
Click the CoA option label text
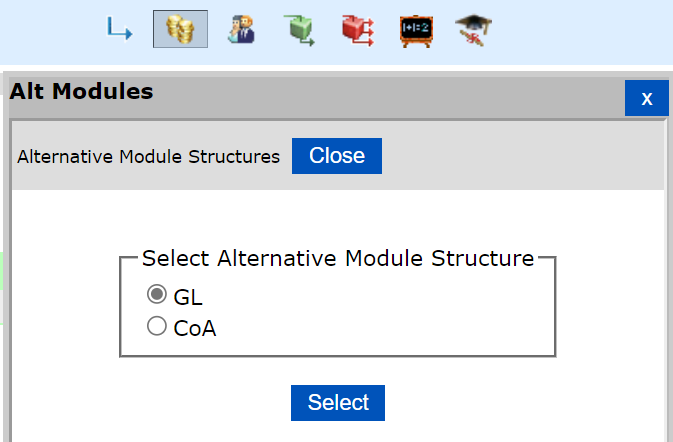click(195, 326)
